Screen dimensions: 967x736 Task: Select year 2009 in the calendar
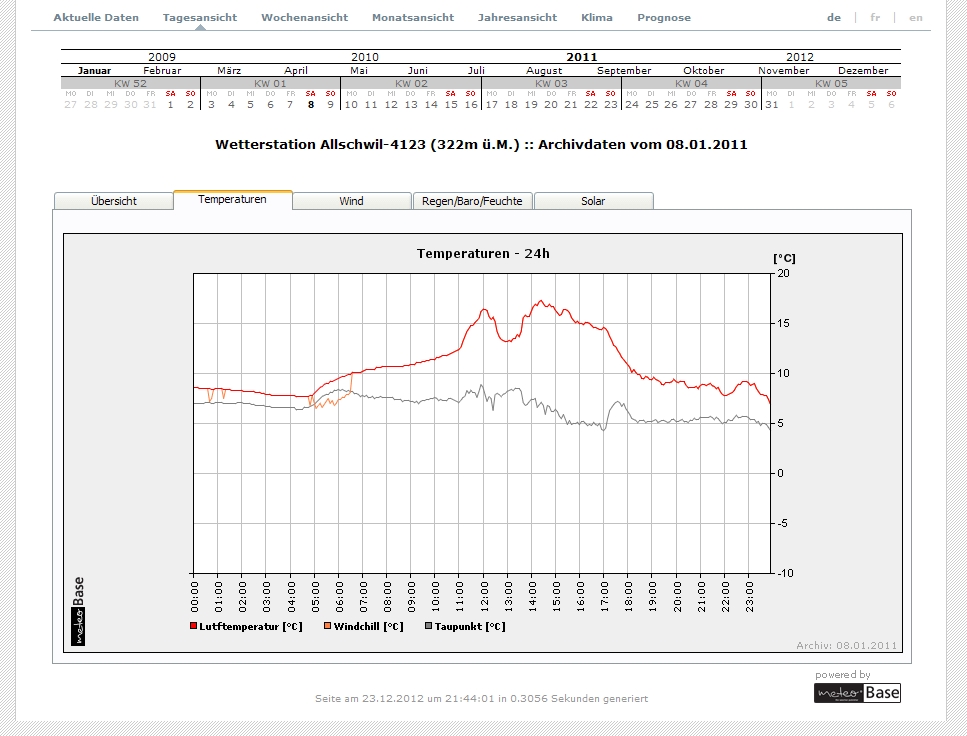tap(162, 57)
